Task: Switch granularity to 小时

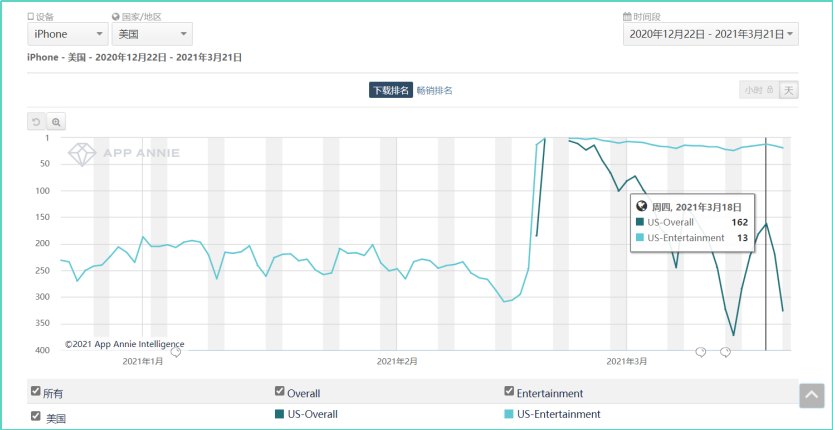Action: tap(757, 90)
